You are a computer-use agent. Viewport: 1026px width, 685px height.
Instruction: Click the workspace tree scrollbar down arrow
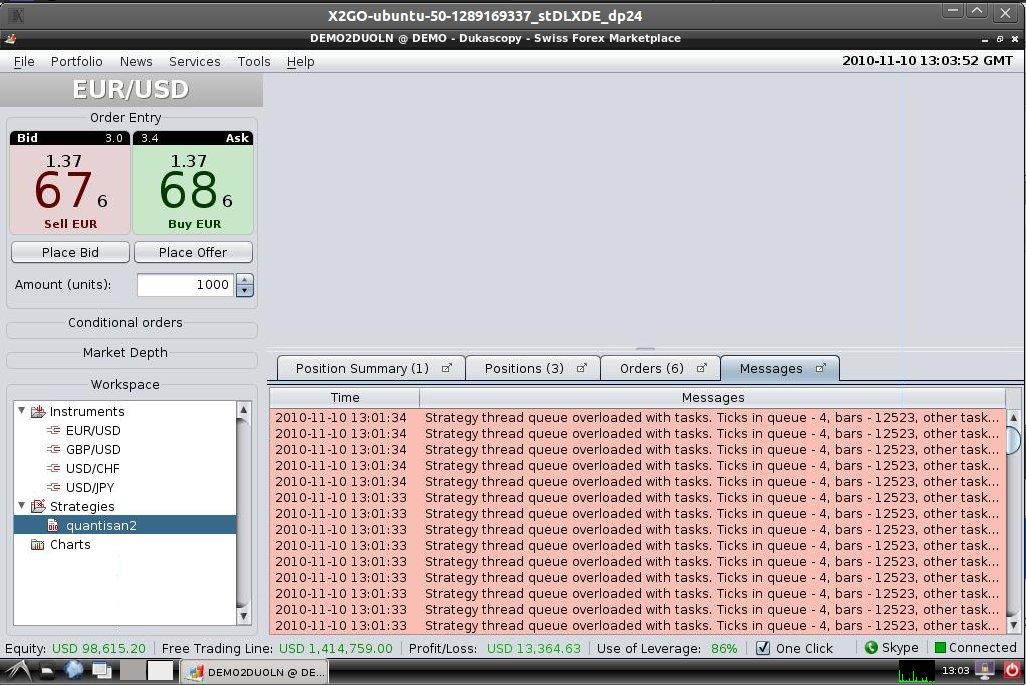pyautogui.click(x=243, y=616)
